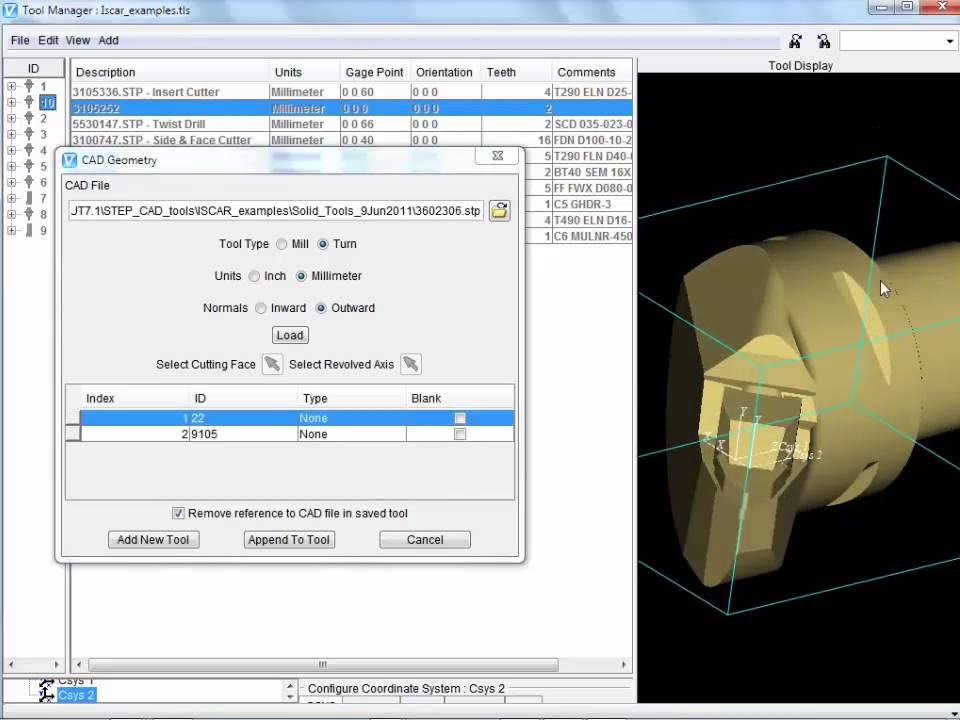Expand tree node for ID 1
Image resolution: width=960 pixels, height=720 pixels.
(x=12, y=86)
